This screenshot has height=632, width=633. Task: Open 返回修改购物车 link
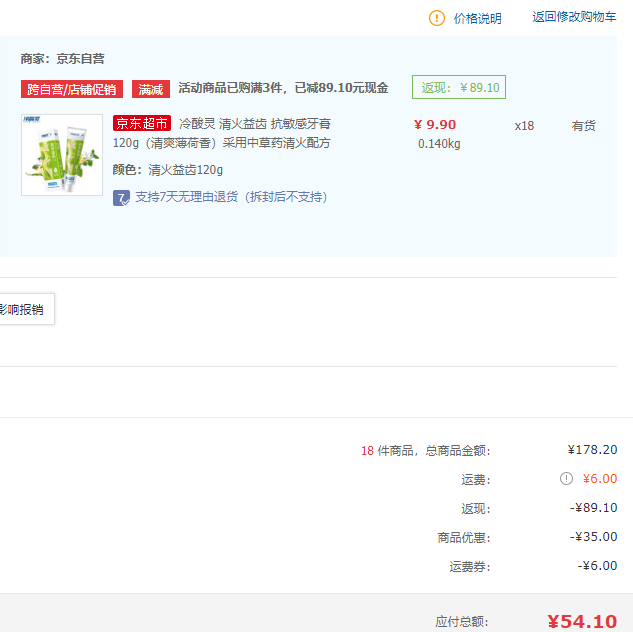coord(574,17)
